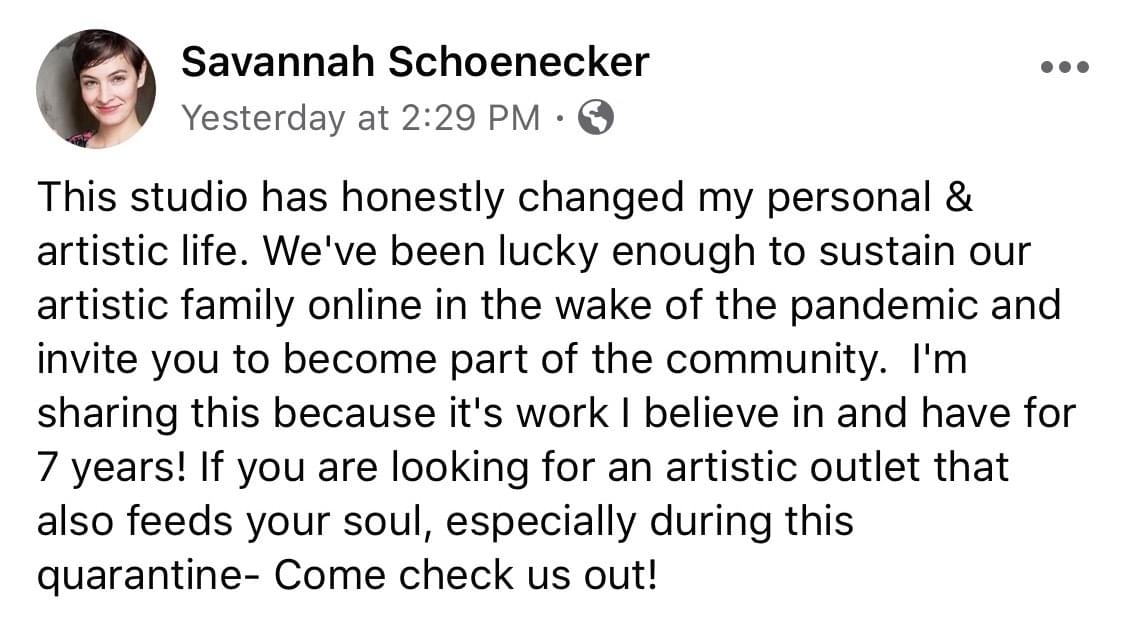Click the author name Savannah Schoenecker
The height and width of the screenshot is (624, 1124).
415,64
